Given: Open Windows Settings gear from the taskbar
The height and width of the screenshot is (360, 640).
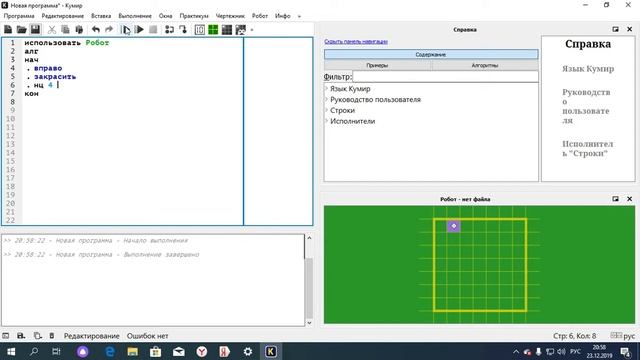Looking at the screenshot, I should 248,351.
